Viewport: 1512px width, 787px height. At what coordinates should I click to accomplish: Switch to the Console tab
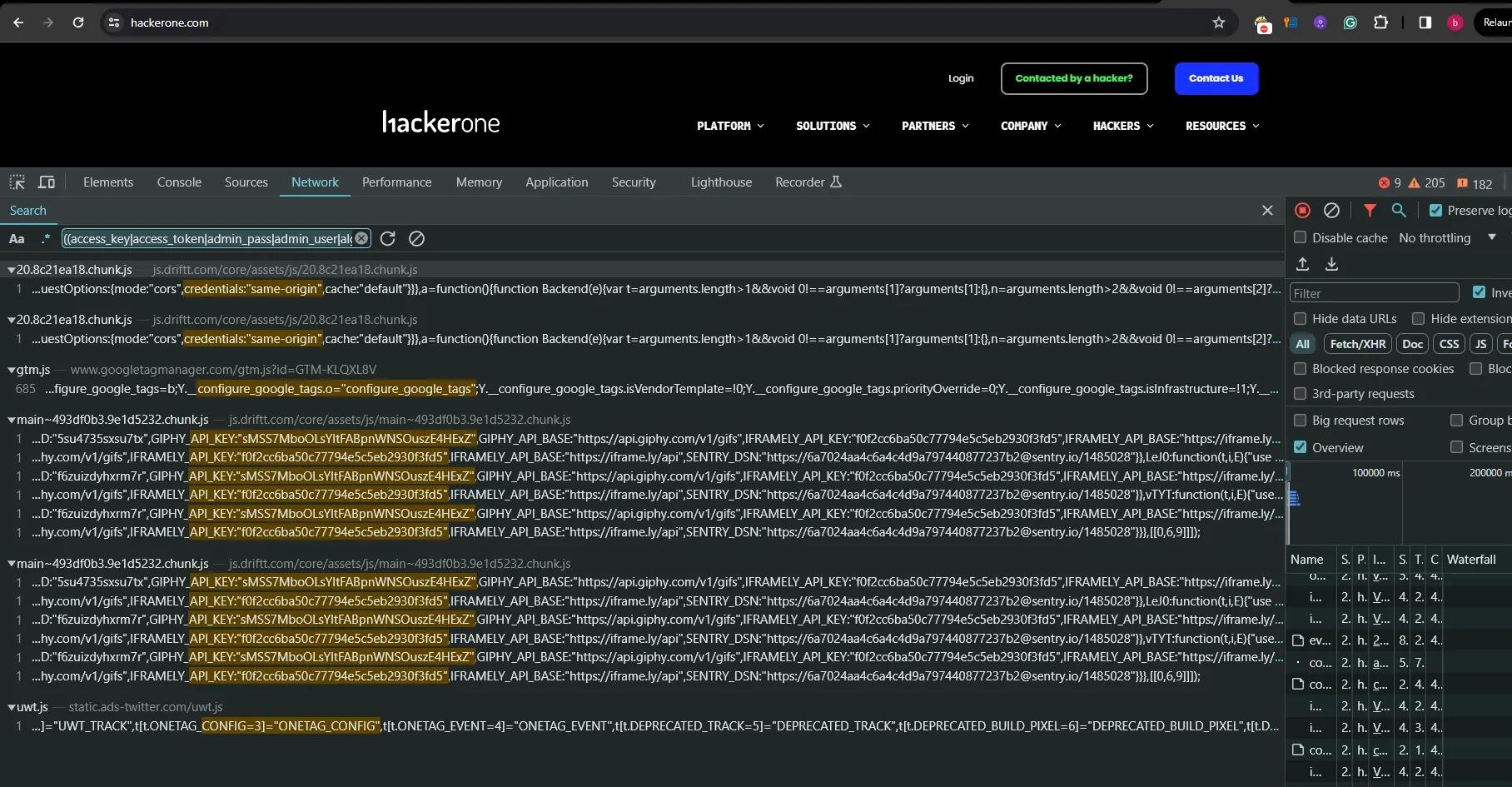tap(179, 182)
